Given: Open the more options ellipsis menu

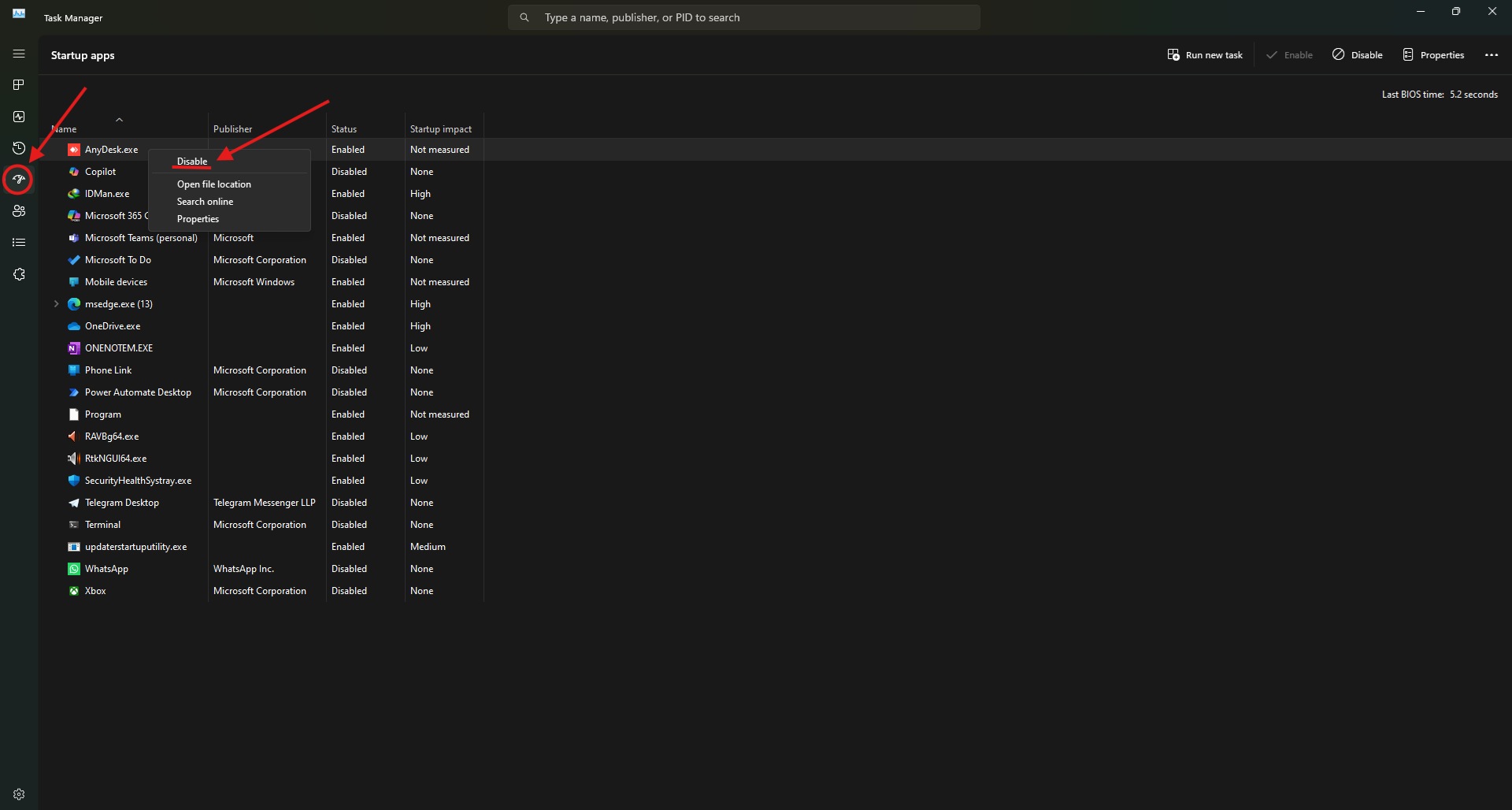Looking at the screenshot, I should pyautogui.click(x=1492, y=55).
